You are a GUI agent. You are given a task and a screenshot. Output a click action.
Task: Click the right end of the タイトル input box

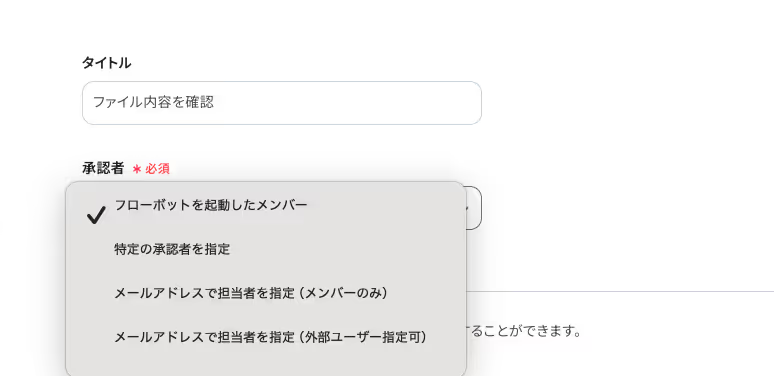click(469, 103)
